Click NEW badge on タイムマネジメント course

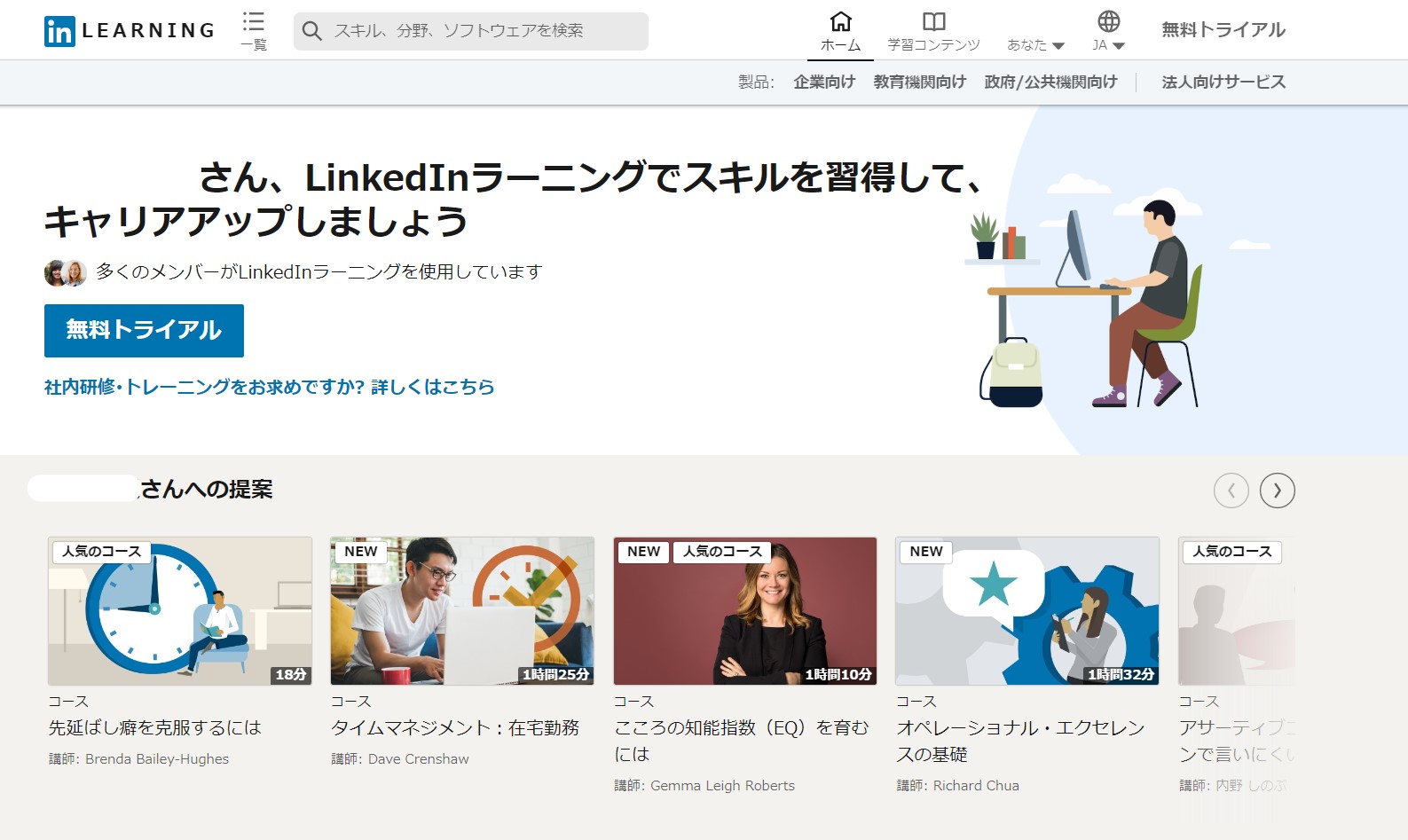click(361, 552)
